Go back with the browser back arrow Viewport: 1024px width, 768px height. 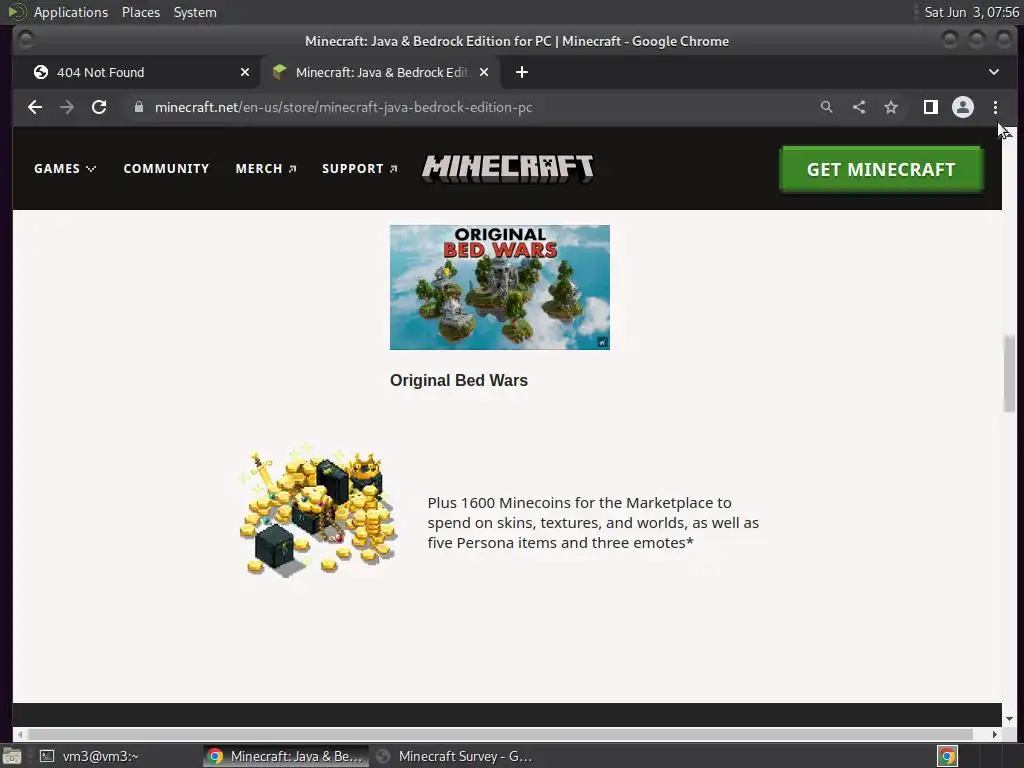35,107
